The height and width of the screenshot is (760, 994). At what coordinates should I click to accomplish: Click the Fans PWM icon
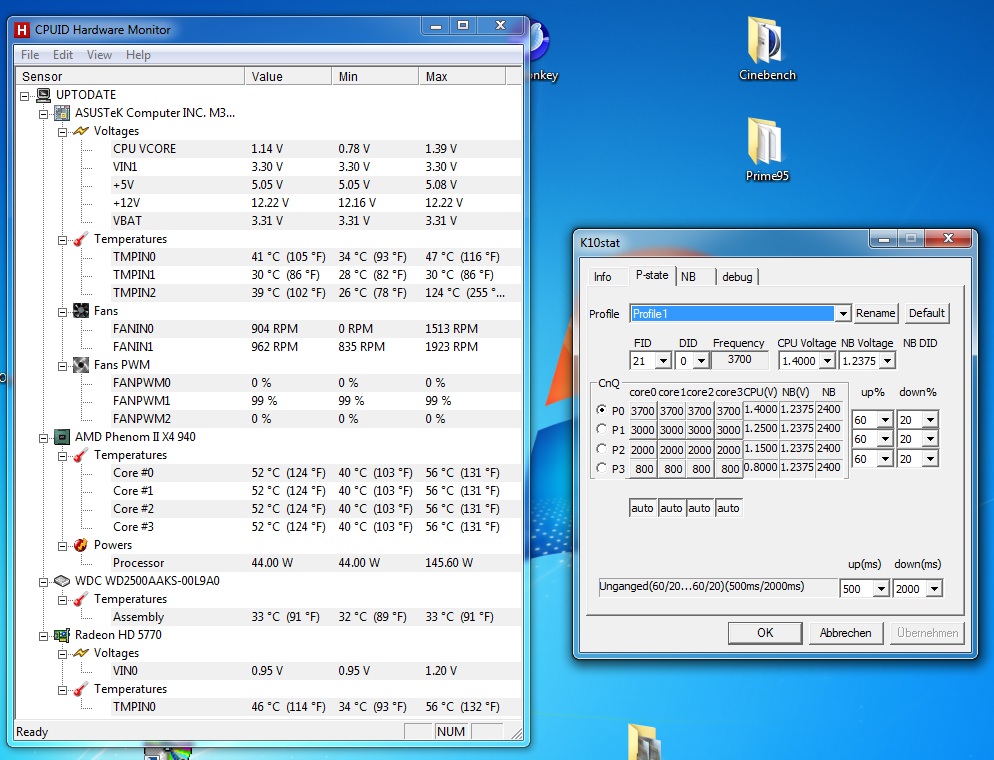click(x=81, y=365)
